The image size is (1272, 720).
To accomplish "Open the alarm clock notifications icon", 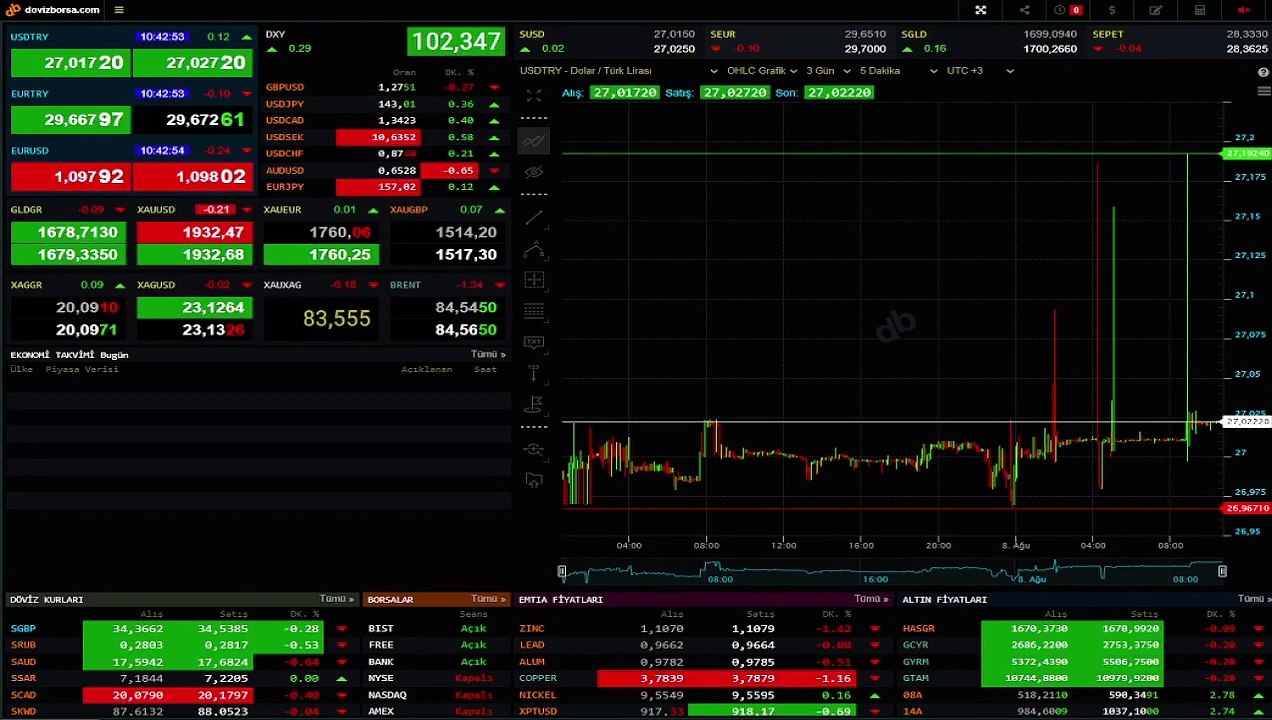I will click(1060, 10).
